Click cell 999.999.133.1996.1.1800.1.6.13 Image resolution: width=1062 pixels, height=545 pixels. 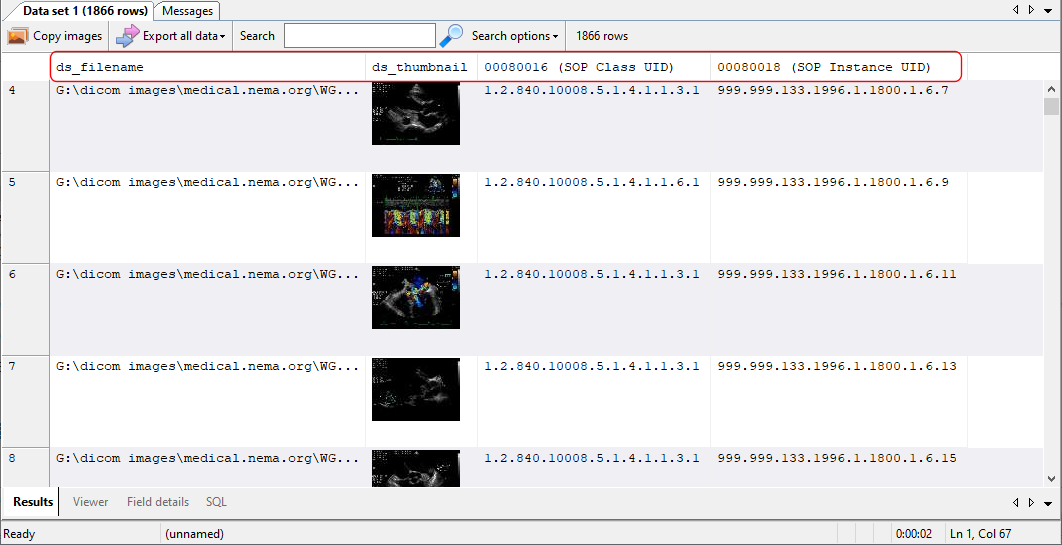838,401
